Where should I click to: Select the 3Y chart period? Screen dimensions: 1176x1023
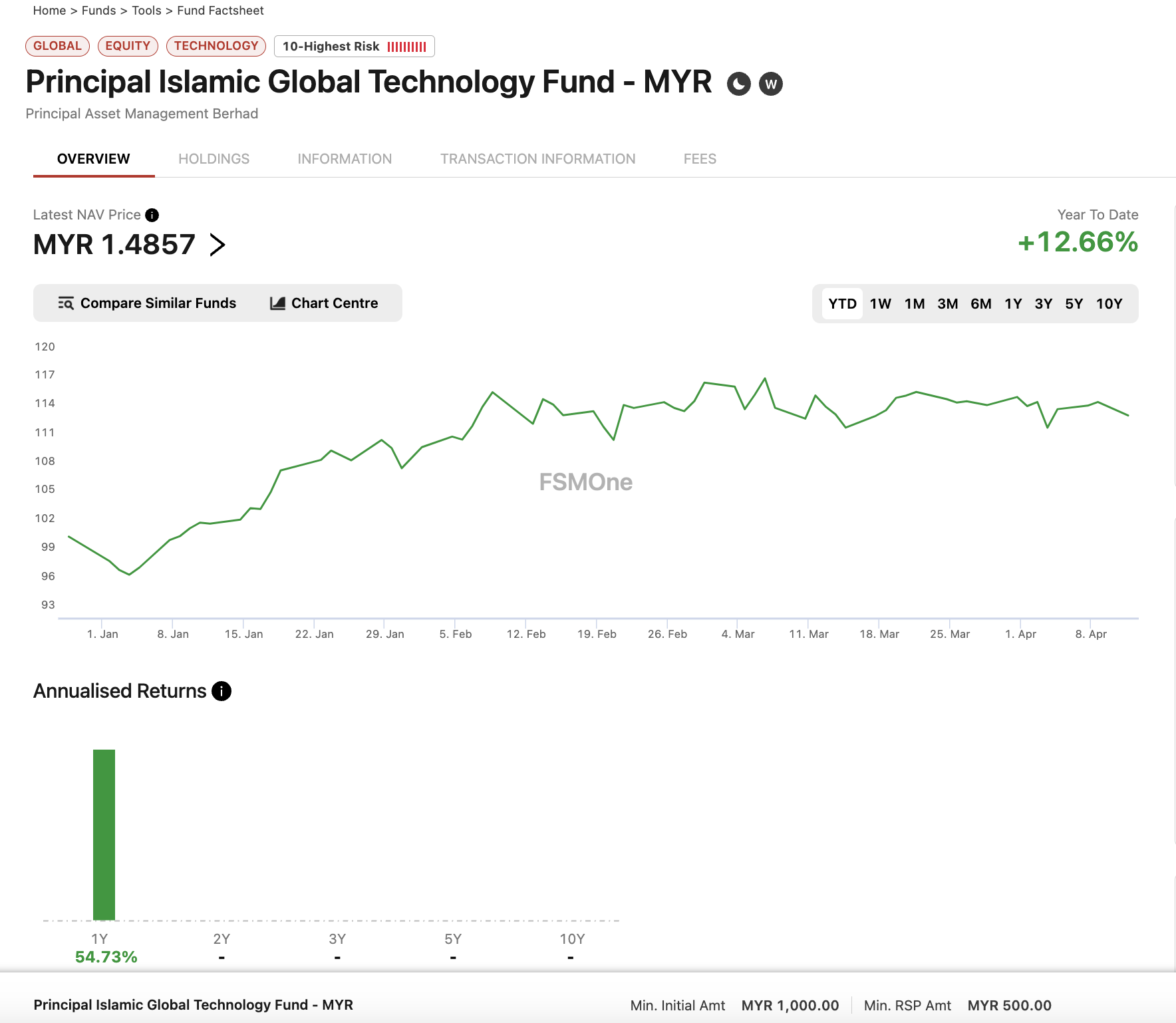(x=1044, y=304)
